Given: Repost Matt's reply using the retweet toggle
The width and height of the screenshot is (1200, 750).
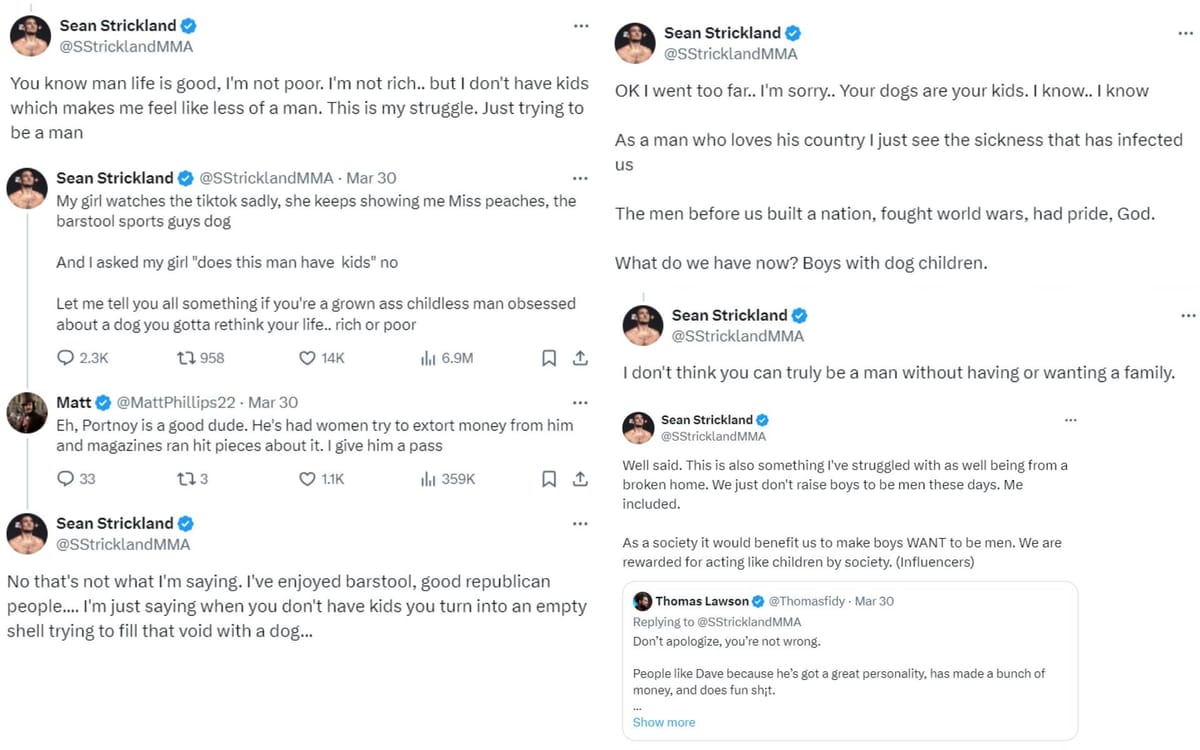Looking at the screenshot, I should 184,479.
